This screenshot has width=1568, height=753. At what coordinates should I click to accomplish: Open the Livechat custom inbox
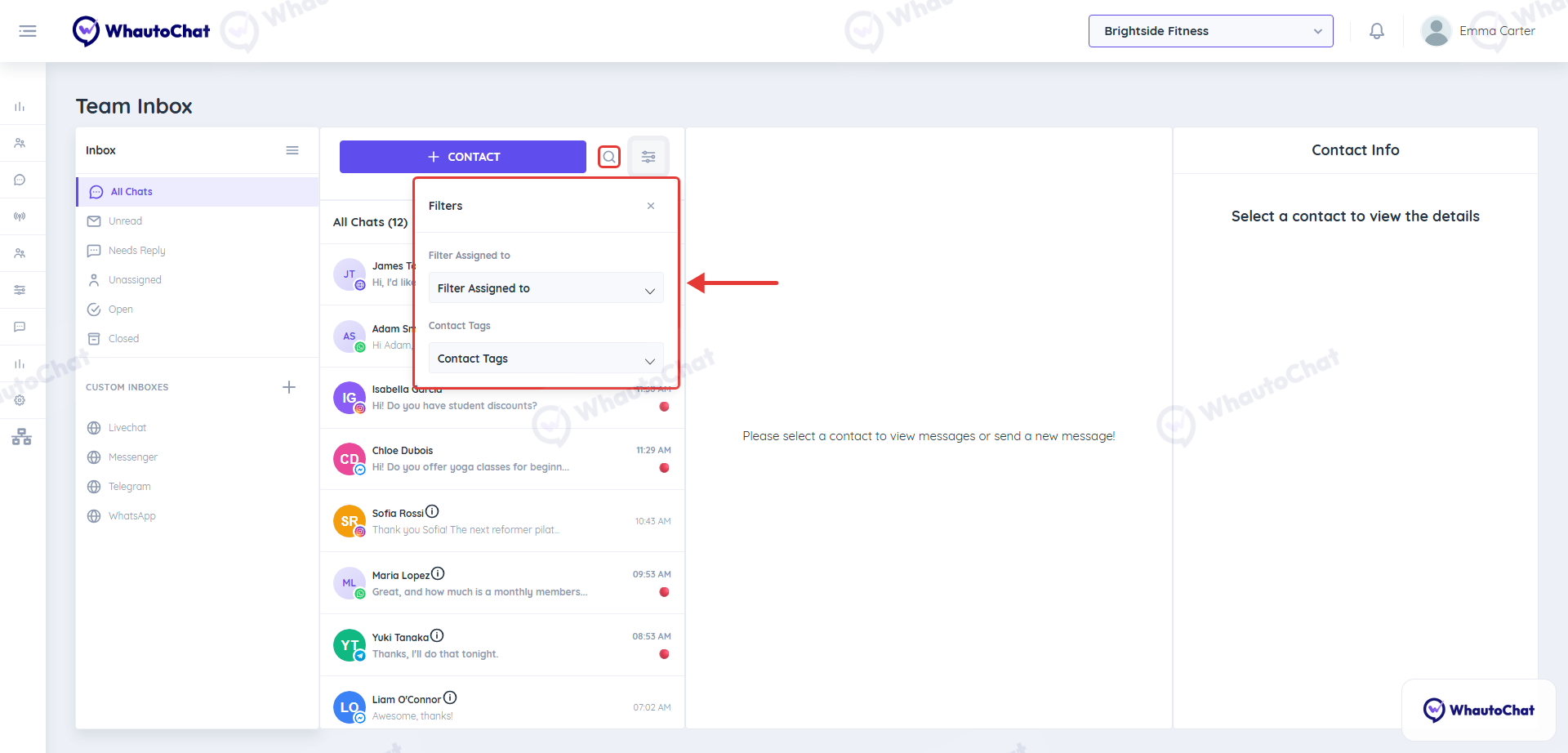[x=198, y=428]
